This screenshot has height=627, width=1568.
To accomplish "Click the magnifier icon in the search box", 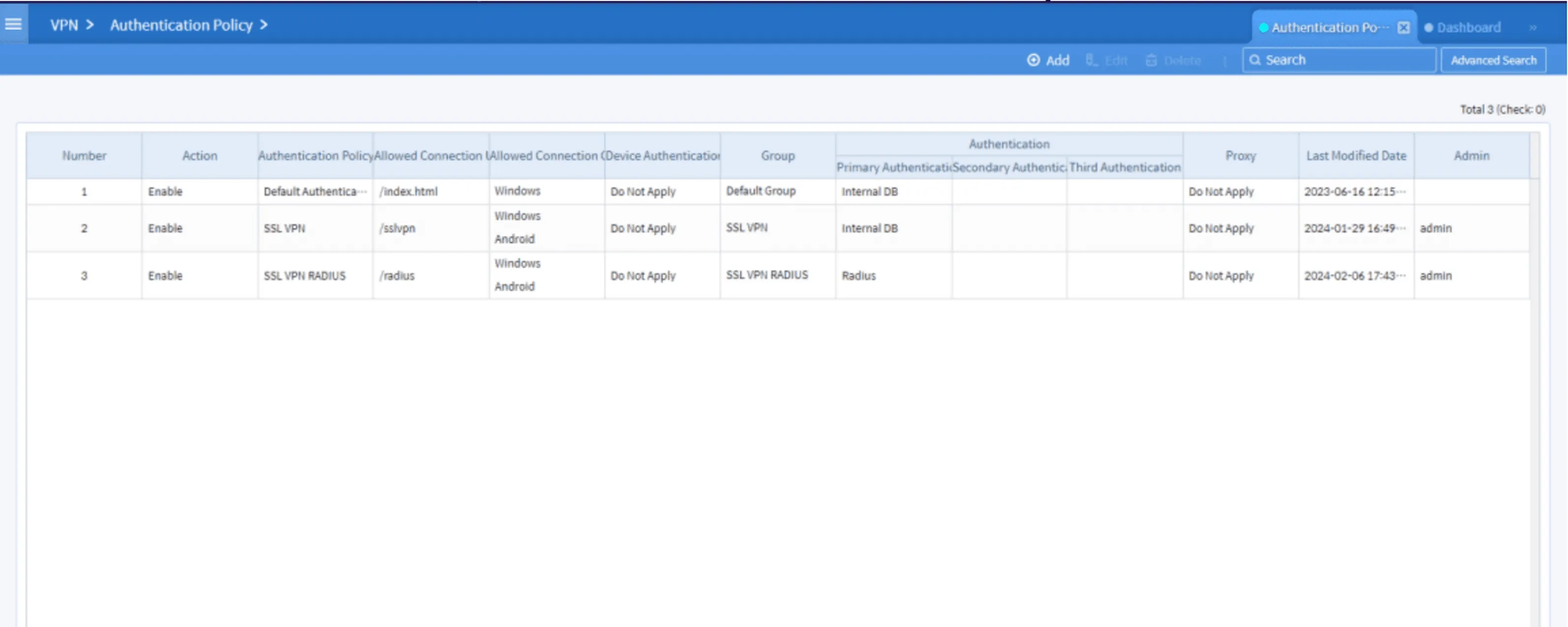I will point(1254,60).
